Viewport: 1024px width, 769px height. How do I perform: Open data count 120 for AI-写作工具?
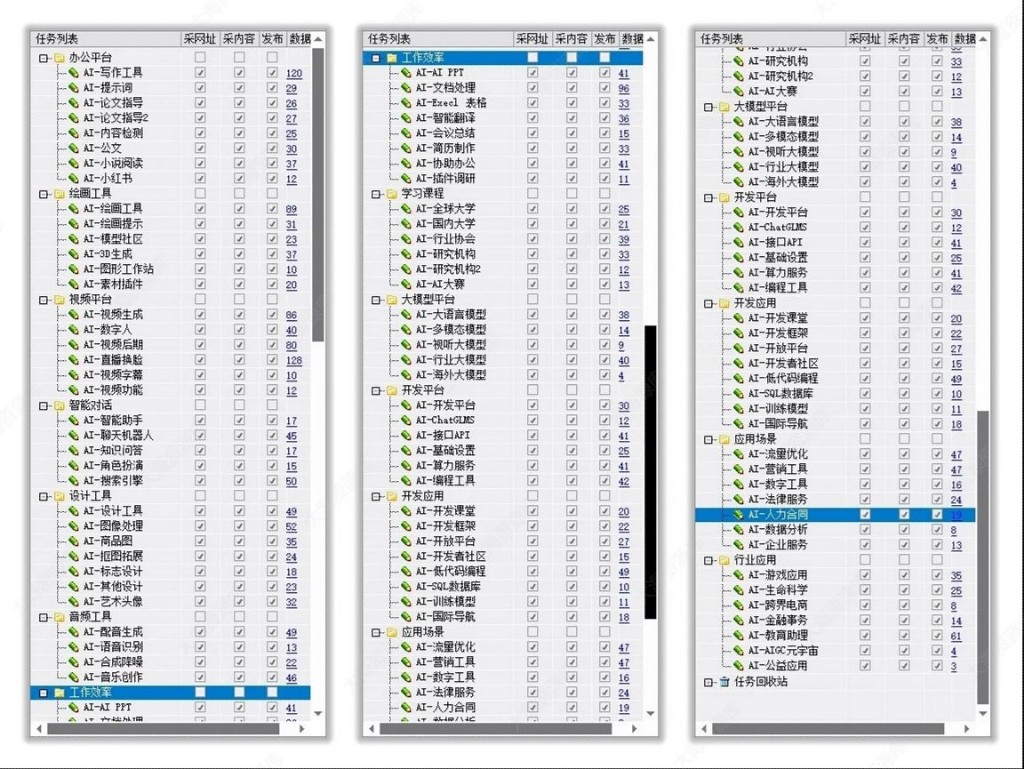point(294,73)
